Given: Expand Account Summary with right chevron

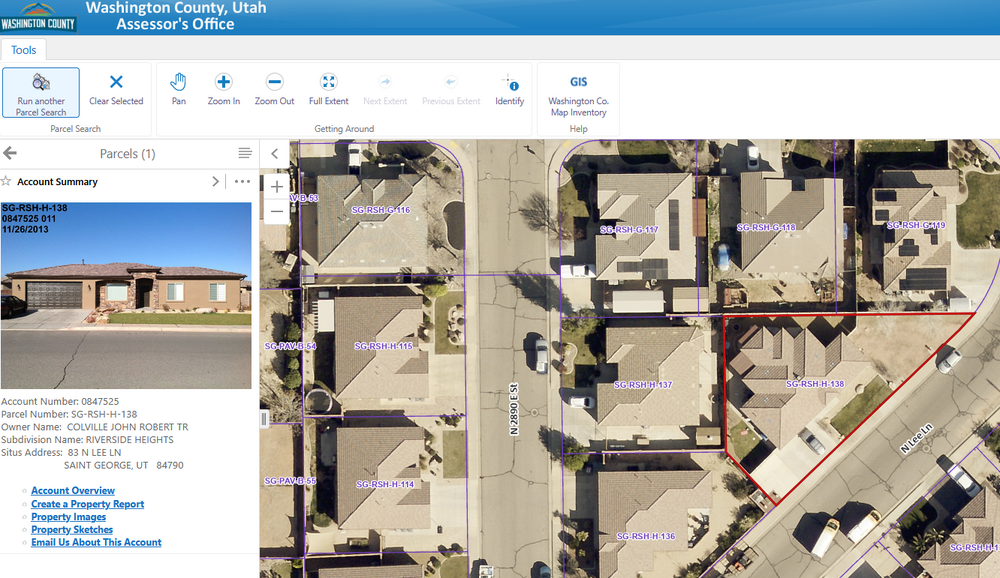Looking at the screenshot, I should point(215,182).
